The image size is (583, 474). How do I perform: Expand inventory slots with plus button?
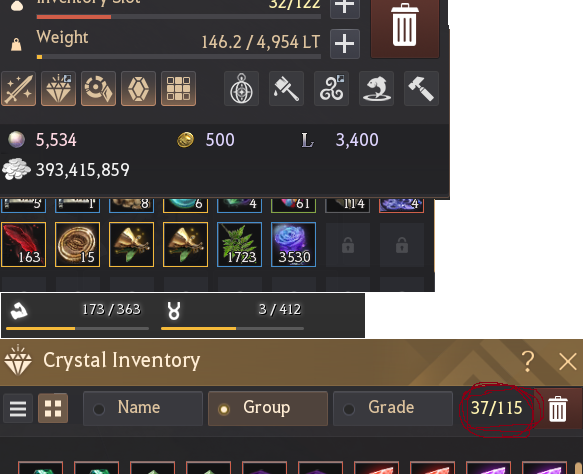(345, 7)
